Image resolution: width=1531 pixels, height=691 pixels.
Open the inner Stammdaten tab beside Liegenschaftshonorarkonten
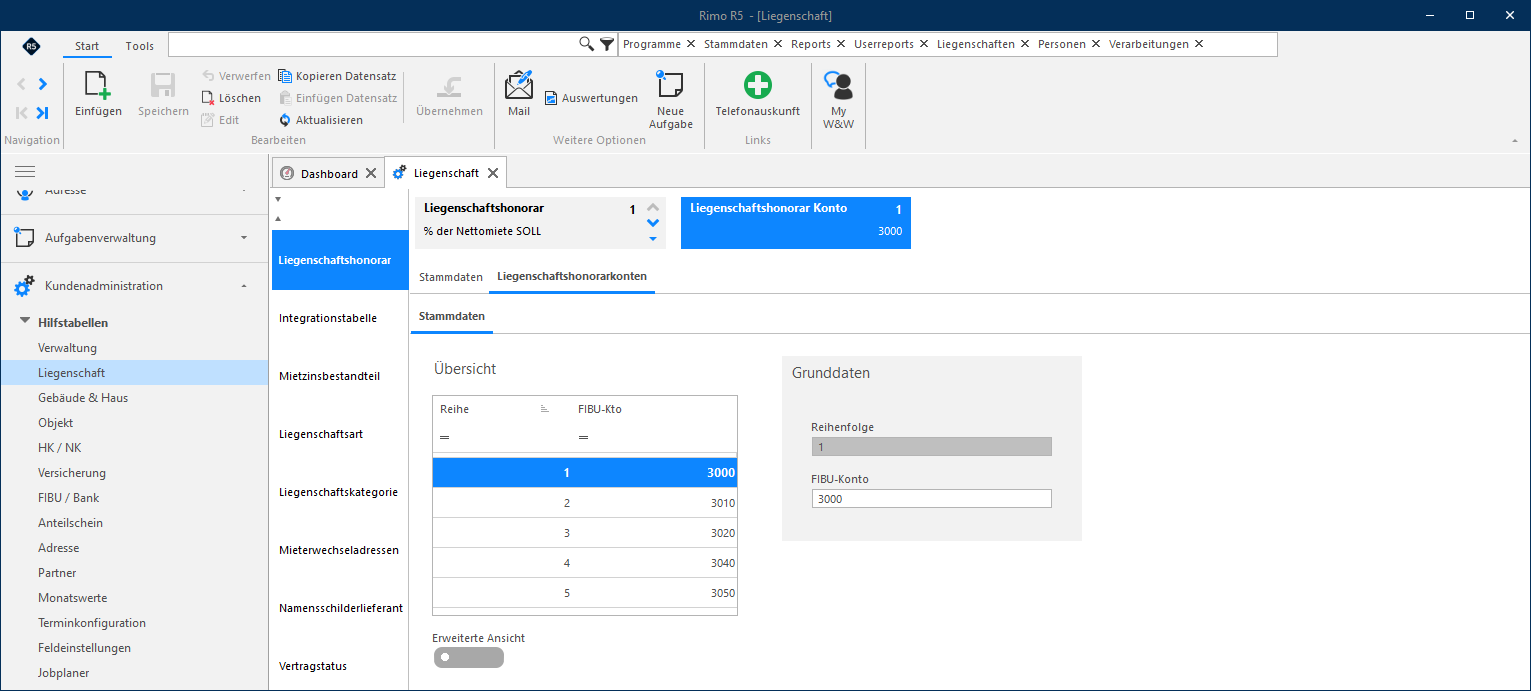coord(451,276)
